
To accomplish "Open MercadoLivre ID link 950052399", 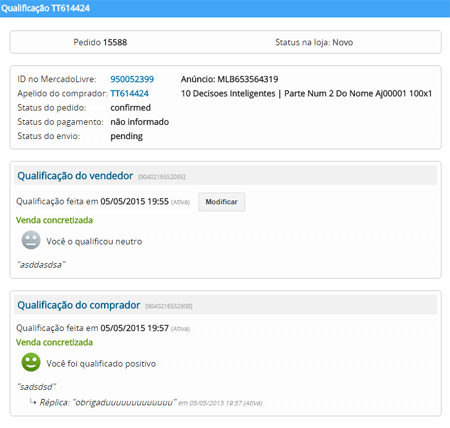I will coord(132,79).
